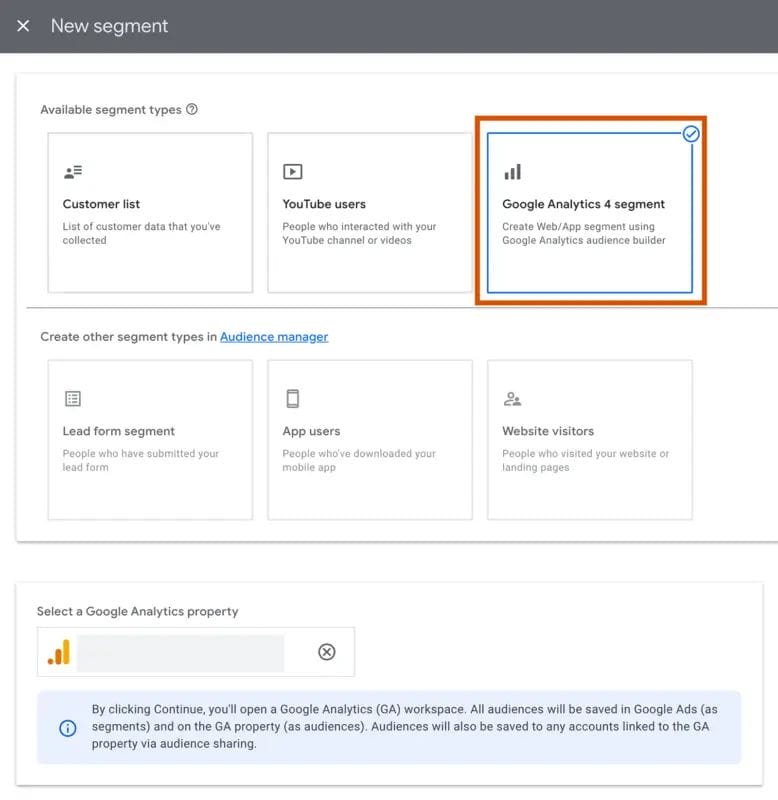The width and height of the screenshot is (778, 800).
Task: Click the info icon in the blue notice banner
Action: coord(67,728)
